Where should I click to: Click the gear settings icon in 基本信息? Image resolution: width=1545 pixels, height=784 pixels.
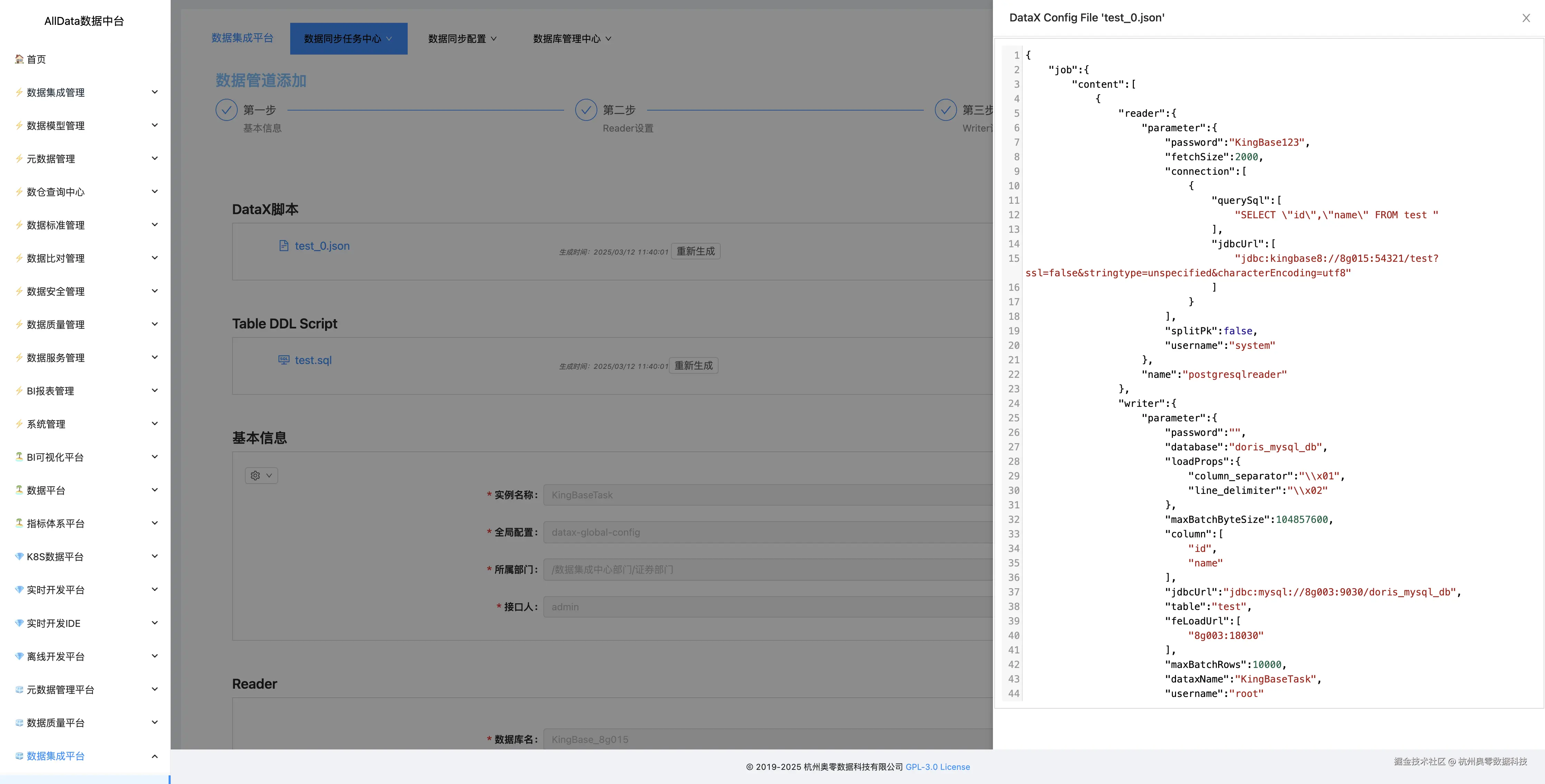click(x=256, y=475)
